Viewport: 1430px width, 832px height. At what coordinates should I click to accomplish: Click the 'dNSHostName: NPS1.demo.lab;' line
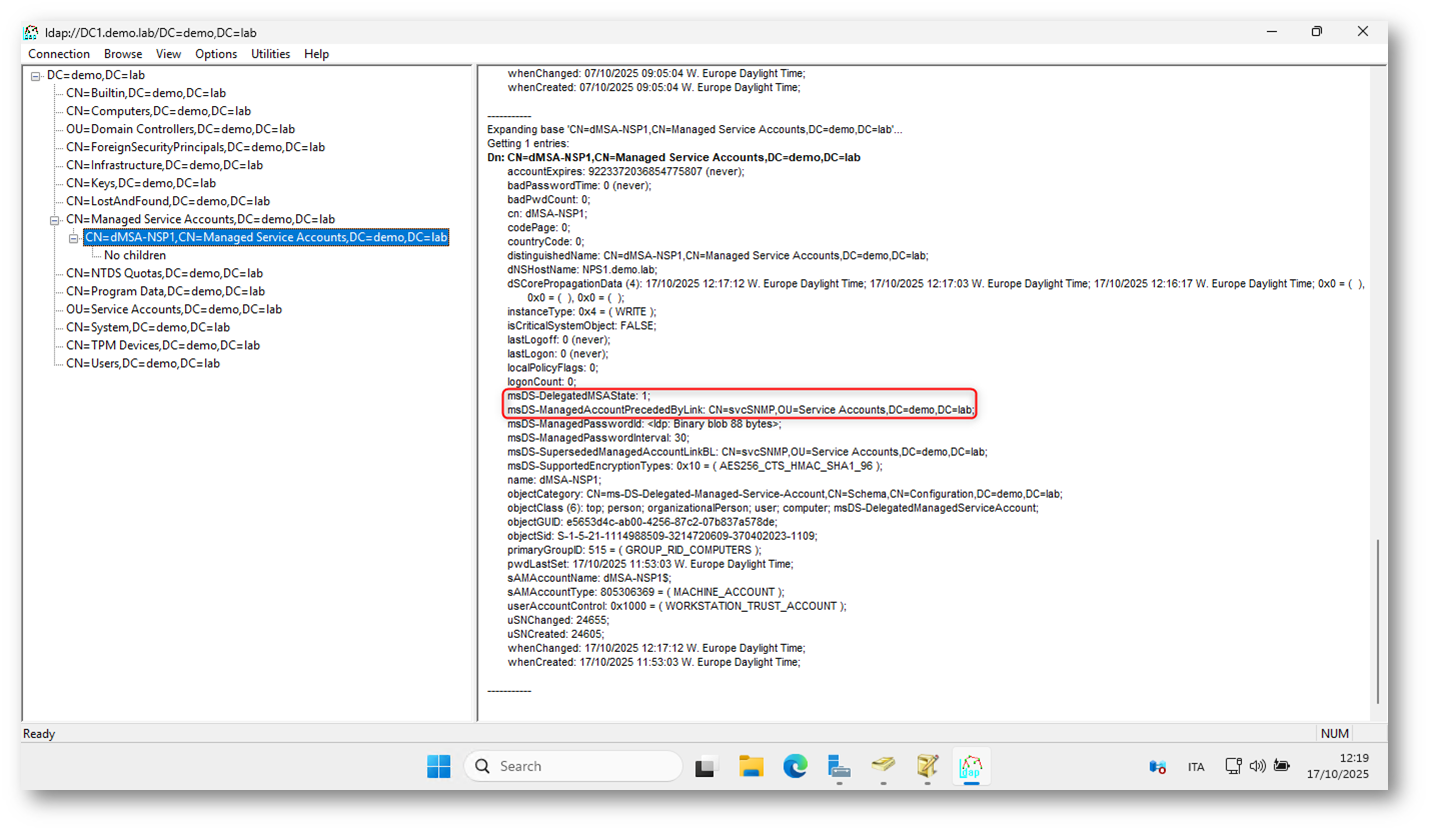tap(583, 270)
